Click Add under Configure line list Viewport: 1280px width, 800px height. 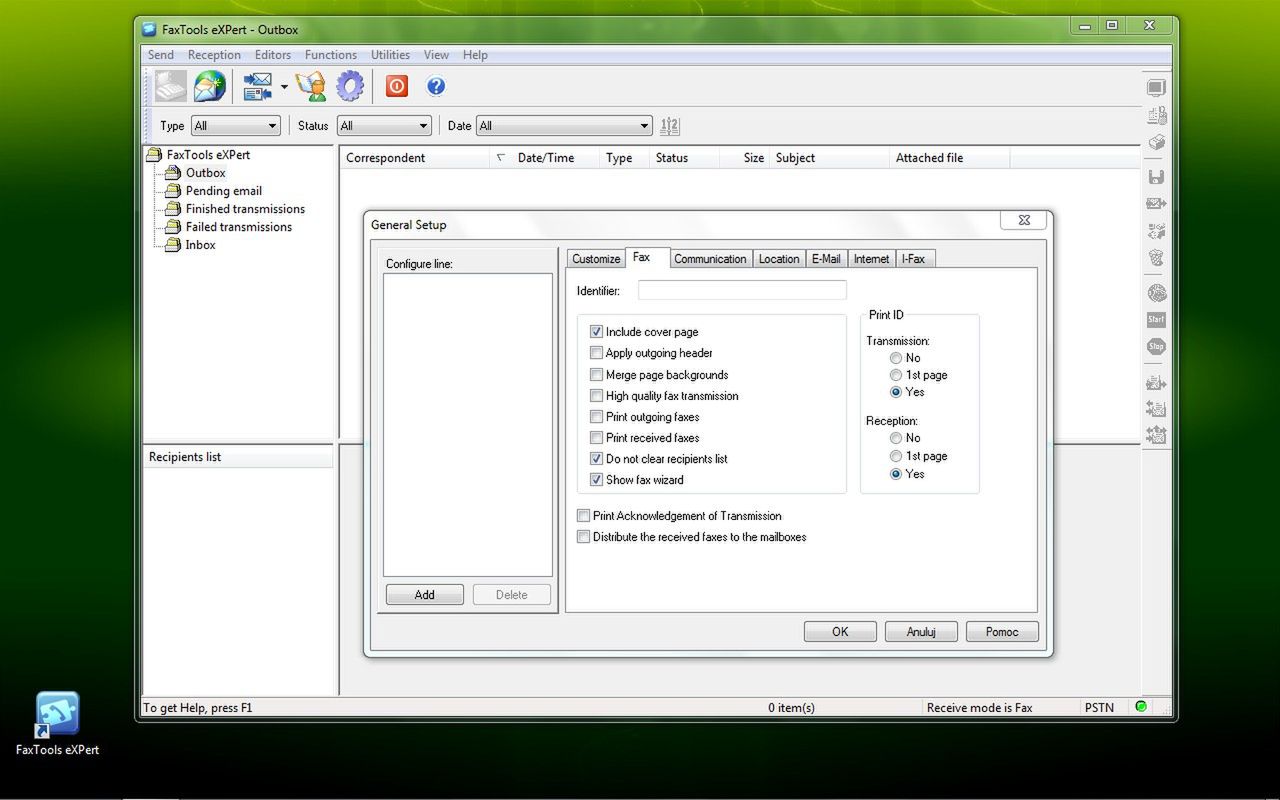[425, 595]
